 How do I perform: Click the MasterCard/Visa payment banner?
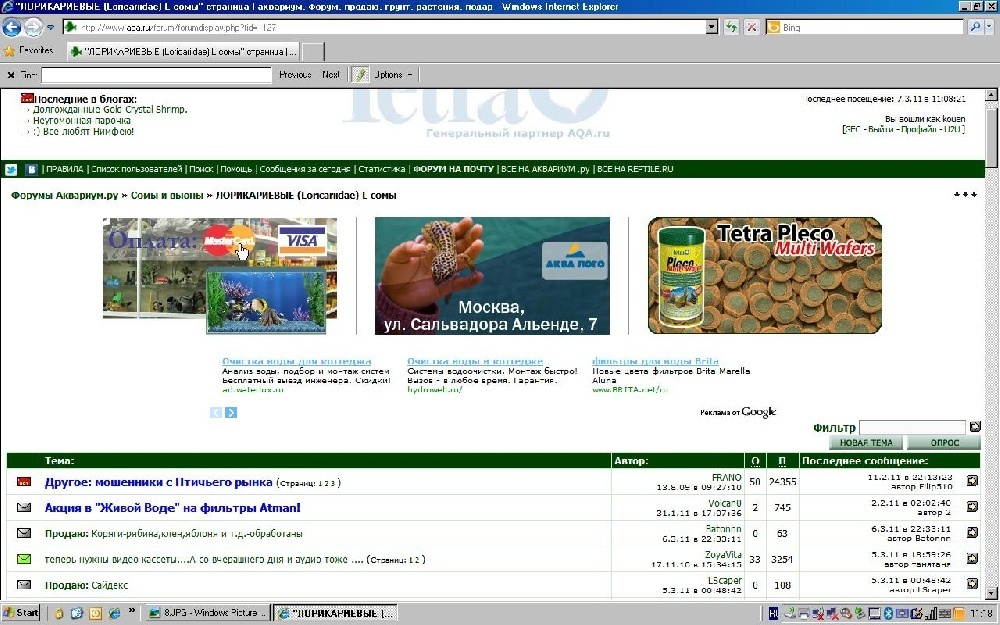click(x=220, y=276)
